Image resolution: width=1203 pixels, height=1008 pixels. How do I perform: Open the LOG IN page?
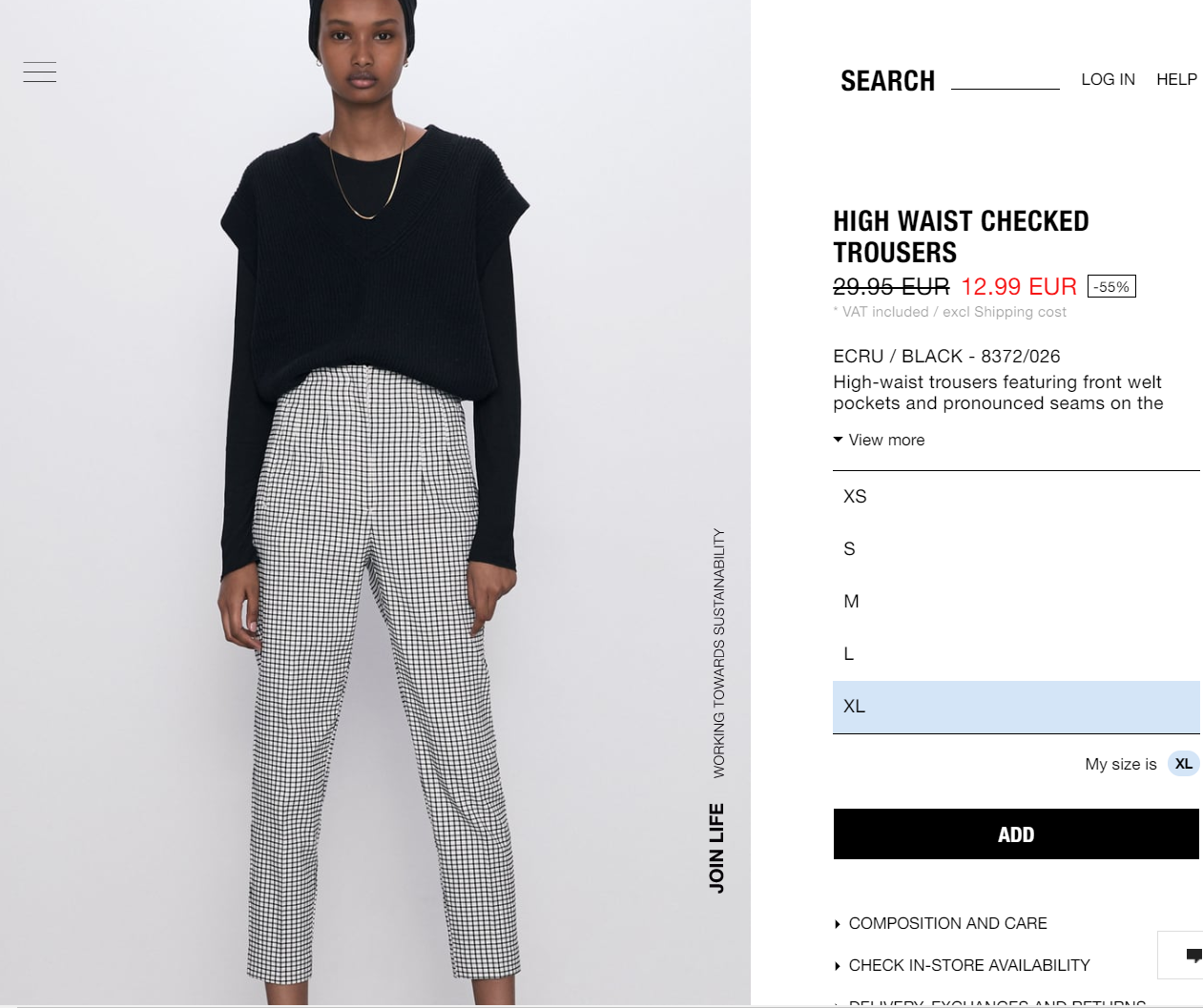coord(1108,79)
